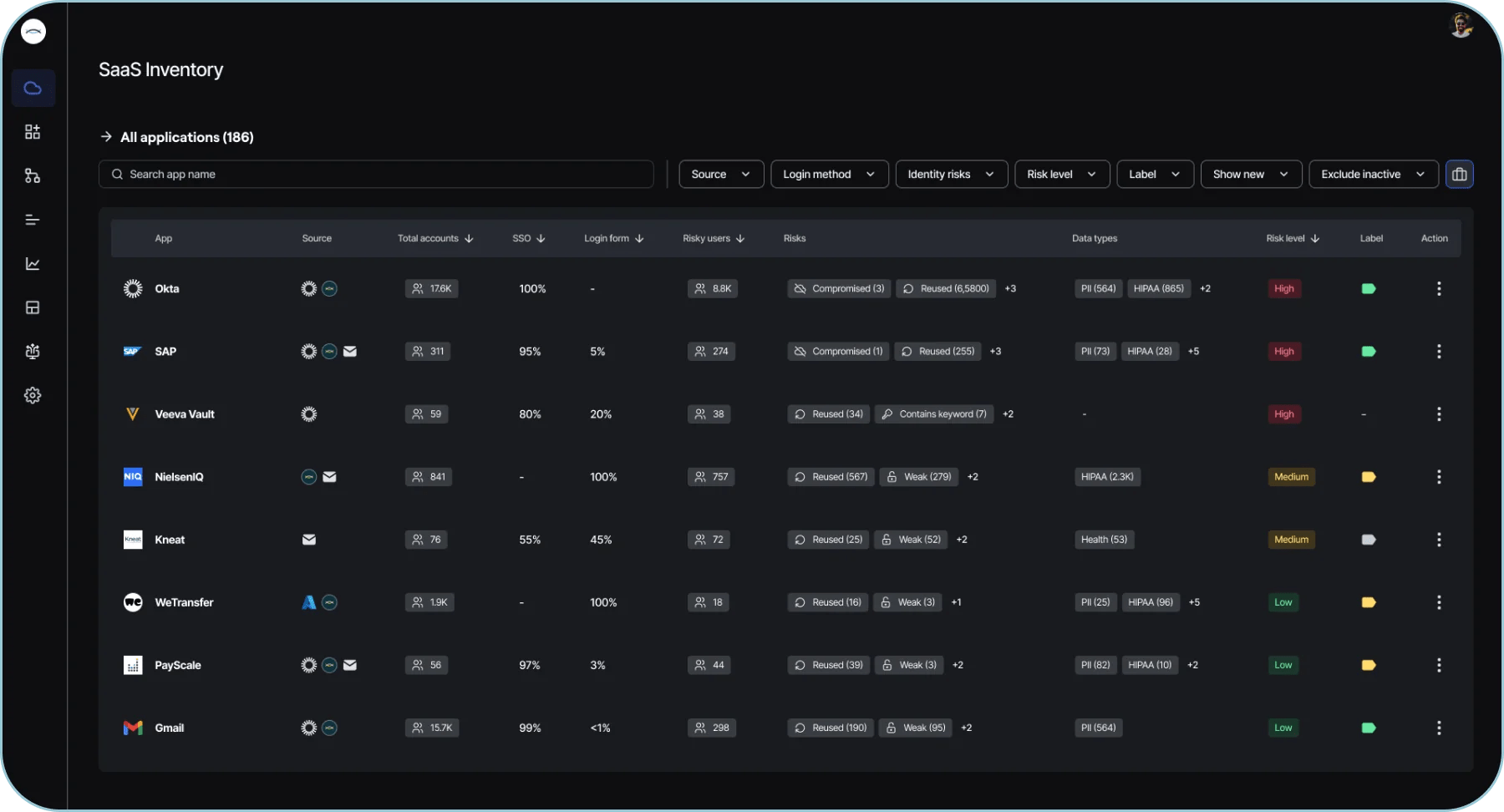Click the settings gear in sidebar
The image size is (1504, 812).
33,395
